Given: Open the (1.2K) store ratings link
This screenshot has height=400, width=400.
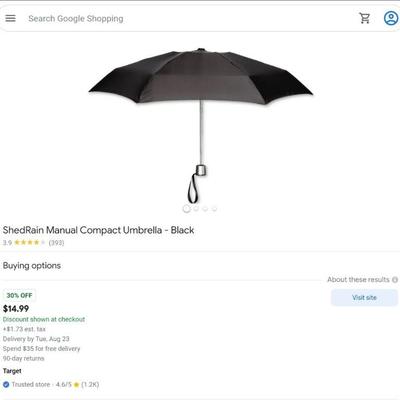Looking at the screenshot, I should [90, 384].
